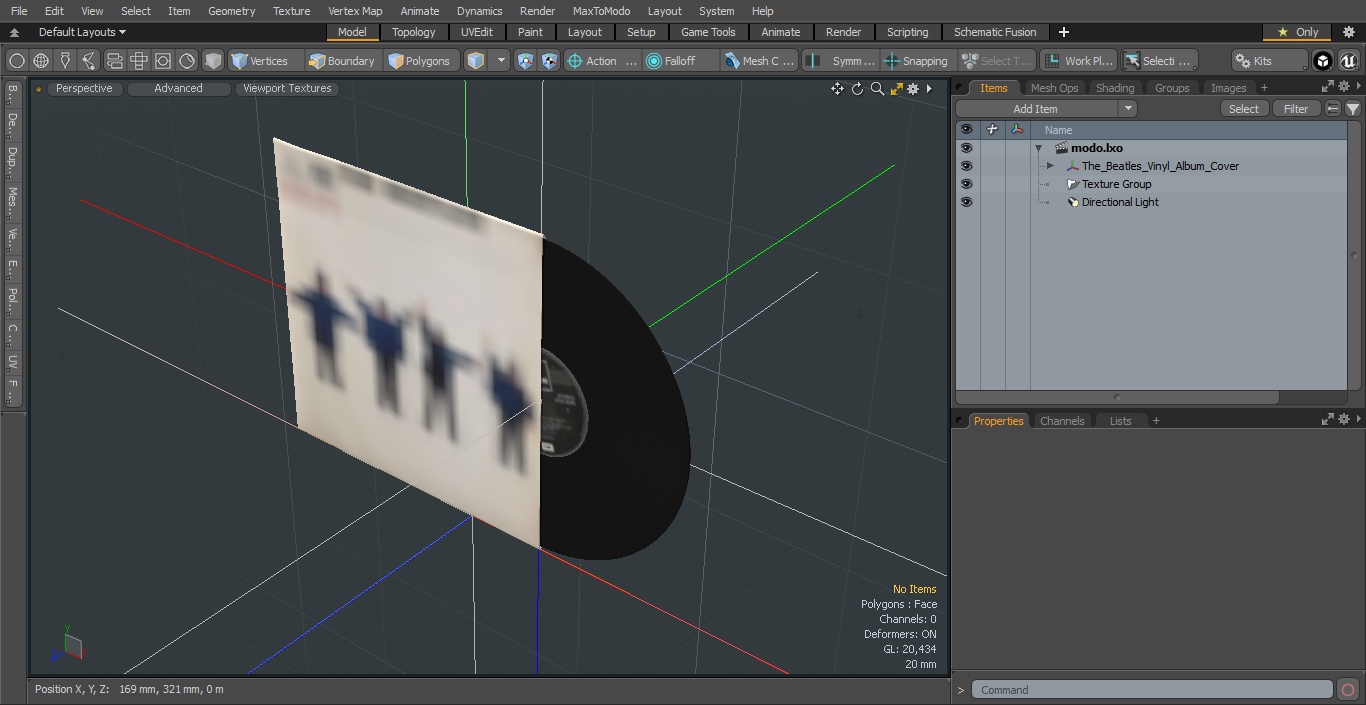Viewport: 1366px width, 705px height.
Task: Click the Items selection cube icon
Action: pyautogui.click(x=476, y=61)
